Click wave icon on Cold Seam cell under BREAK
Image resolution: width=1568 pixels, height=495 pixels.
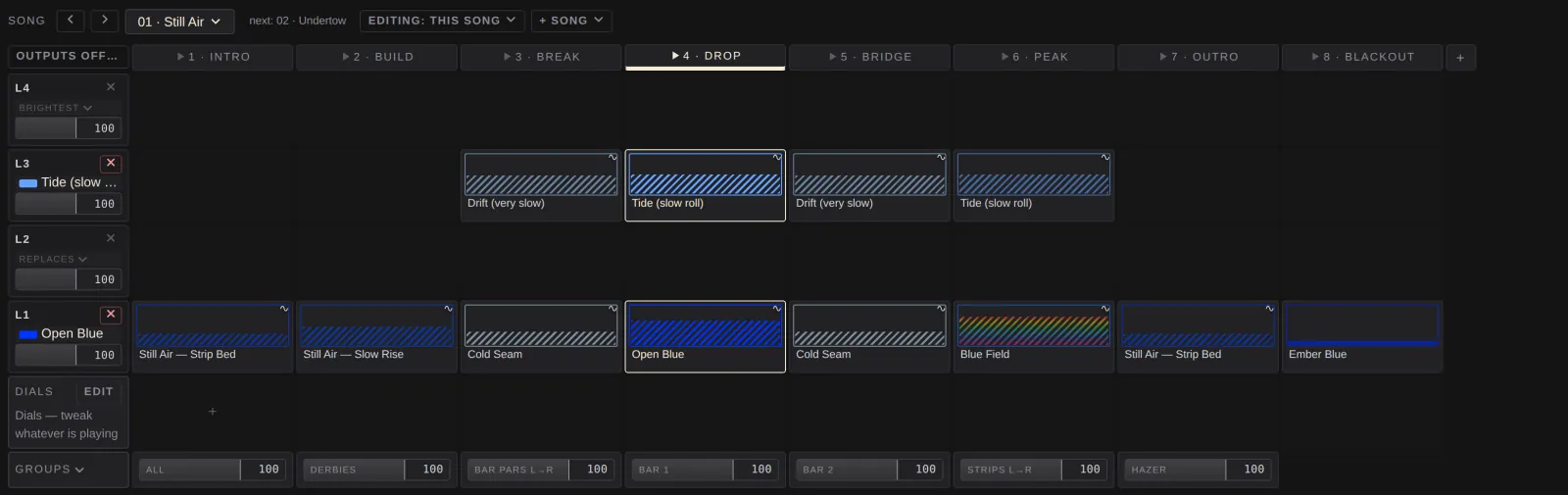(x=612, y=308)
